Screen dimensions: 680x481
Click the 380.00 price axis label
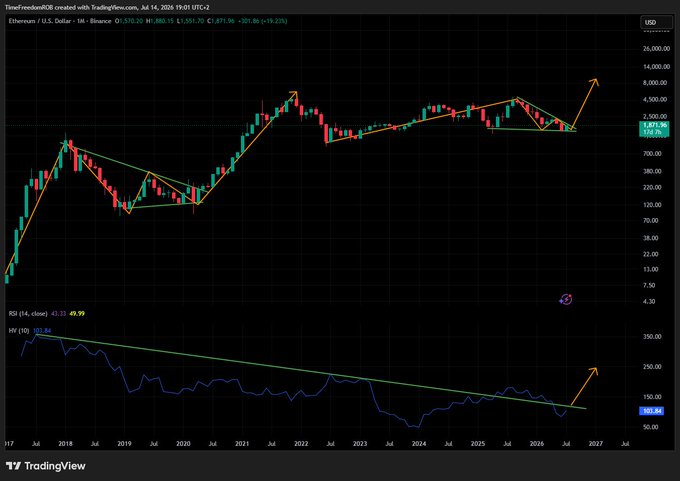[x=652, y=171]
